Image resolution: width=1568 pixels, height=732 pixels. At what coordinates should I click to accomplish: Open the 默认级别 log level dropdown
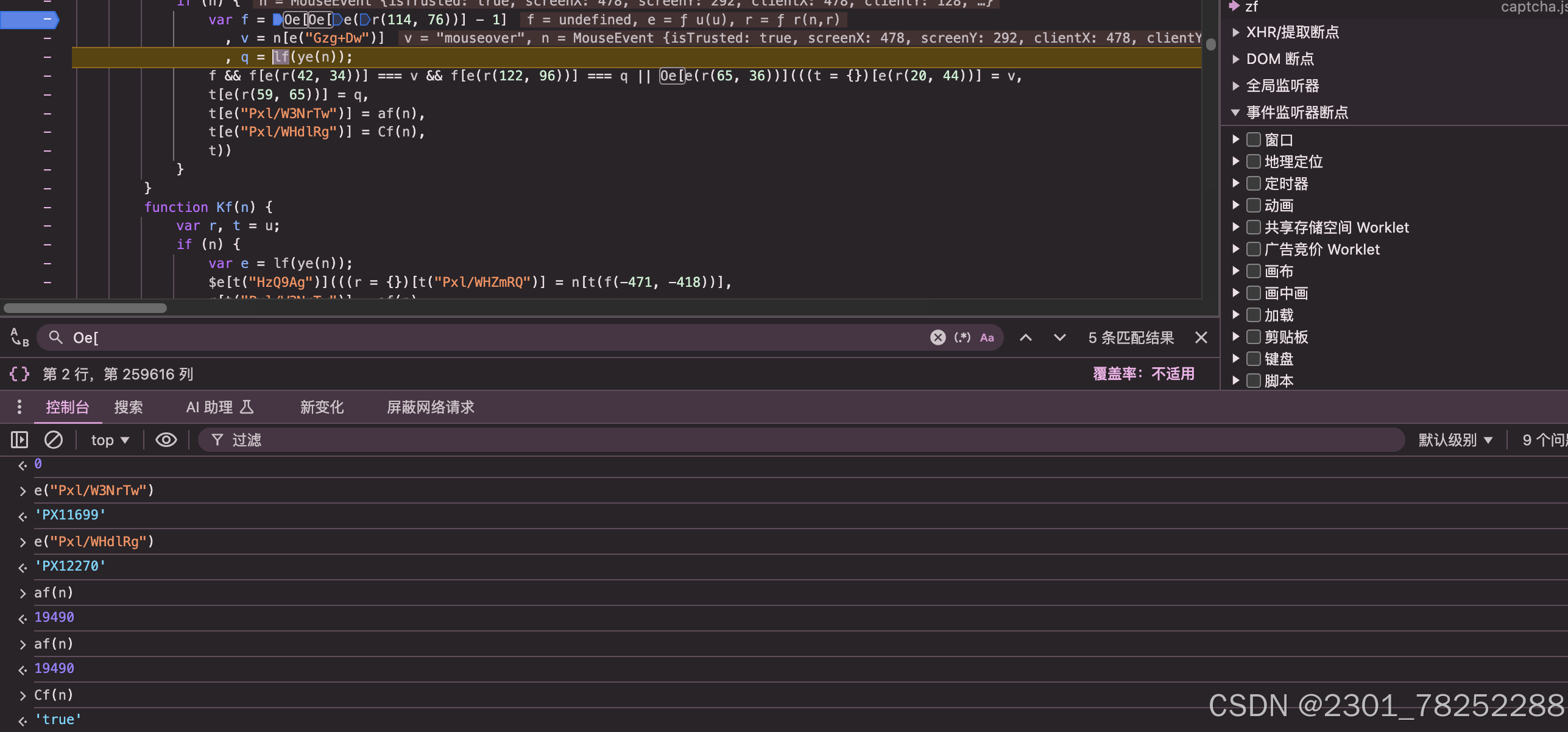point(1455,440)
